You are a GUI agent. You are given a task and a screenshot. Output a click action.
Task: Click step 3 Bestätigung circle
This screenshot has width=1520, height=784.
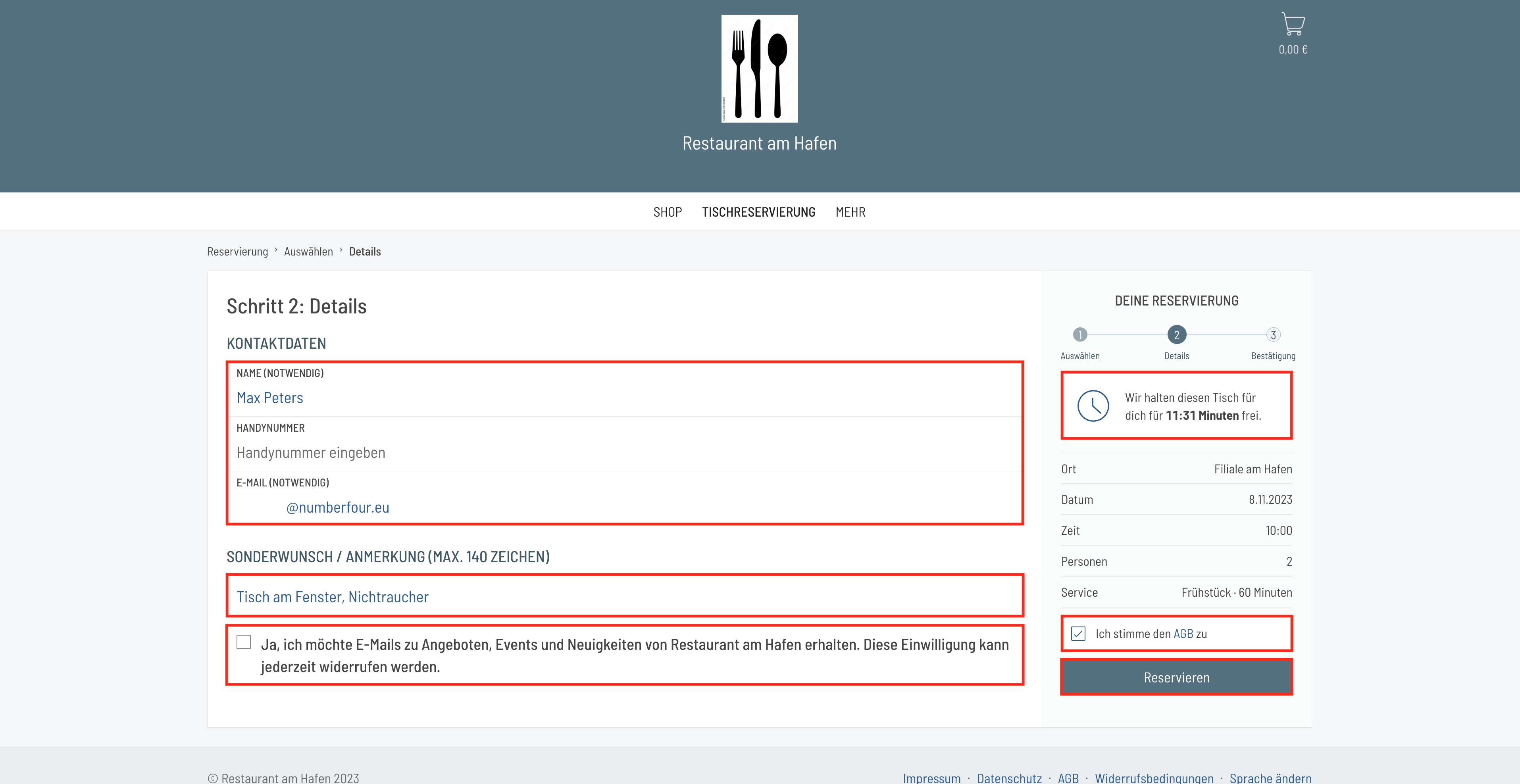pos(1274,334)
